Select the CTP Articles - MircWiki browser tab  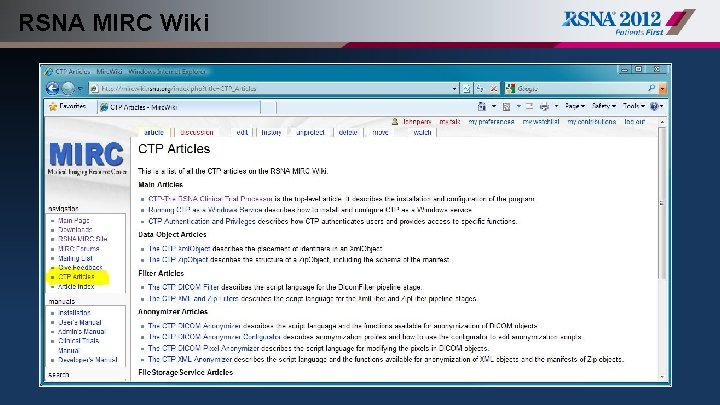pyautogui.click(x=179, y=107)
